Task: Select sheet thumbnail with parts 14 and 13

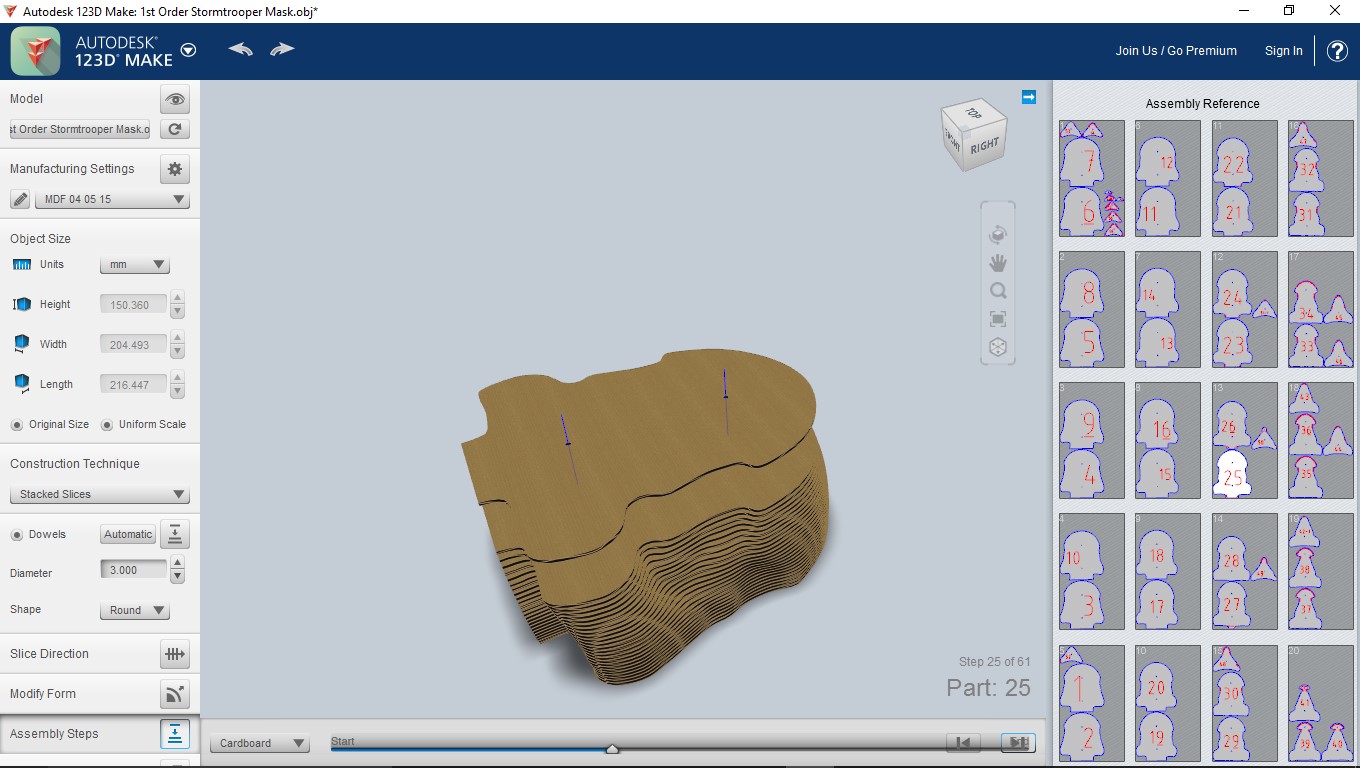Action: [1168, 309]
